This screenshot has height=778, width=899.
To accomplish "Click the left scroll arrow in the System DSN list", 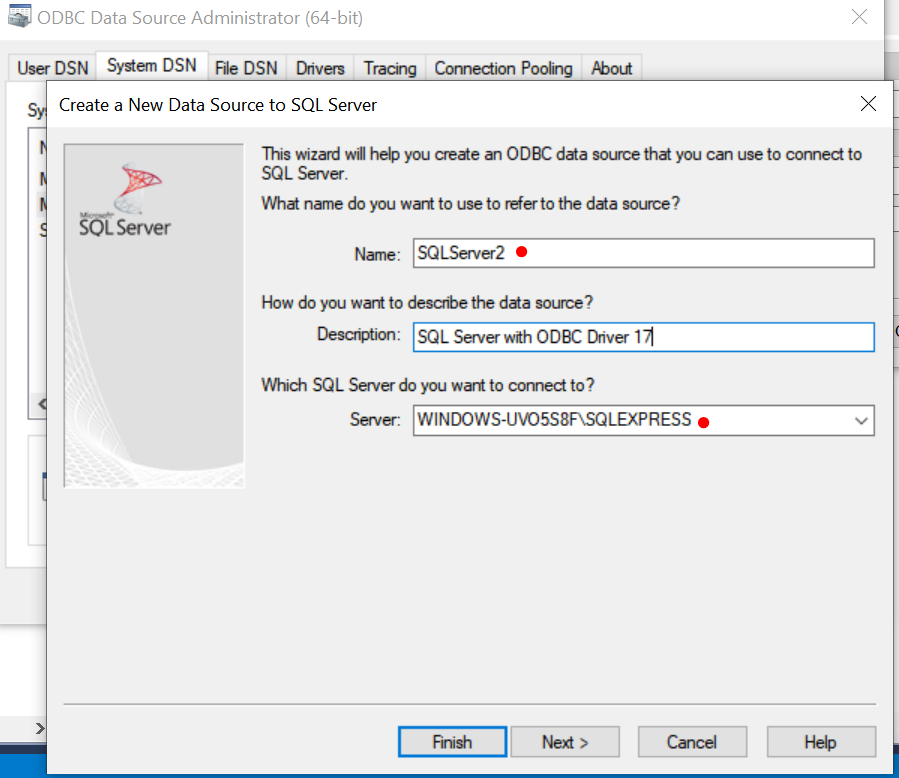I will point(42,404).
